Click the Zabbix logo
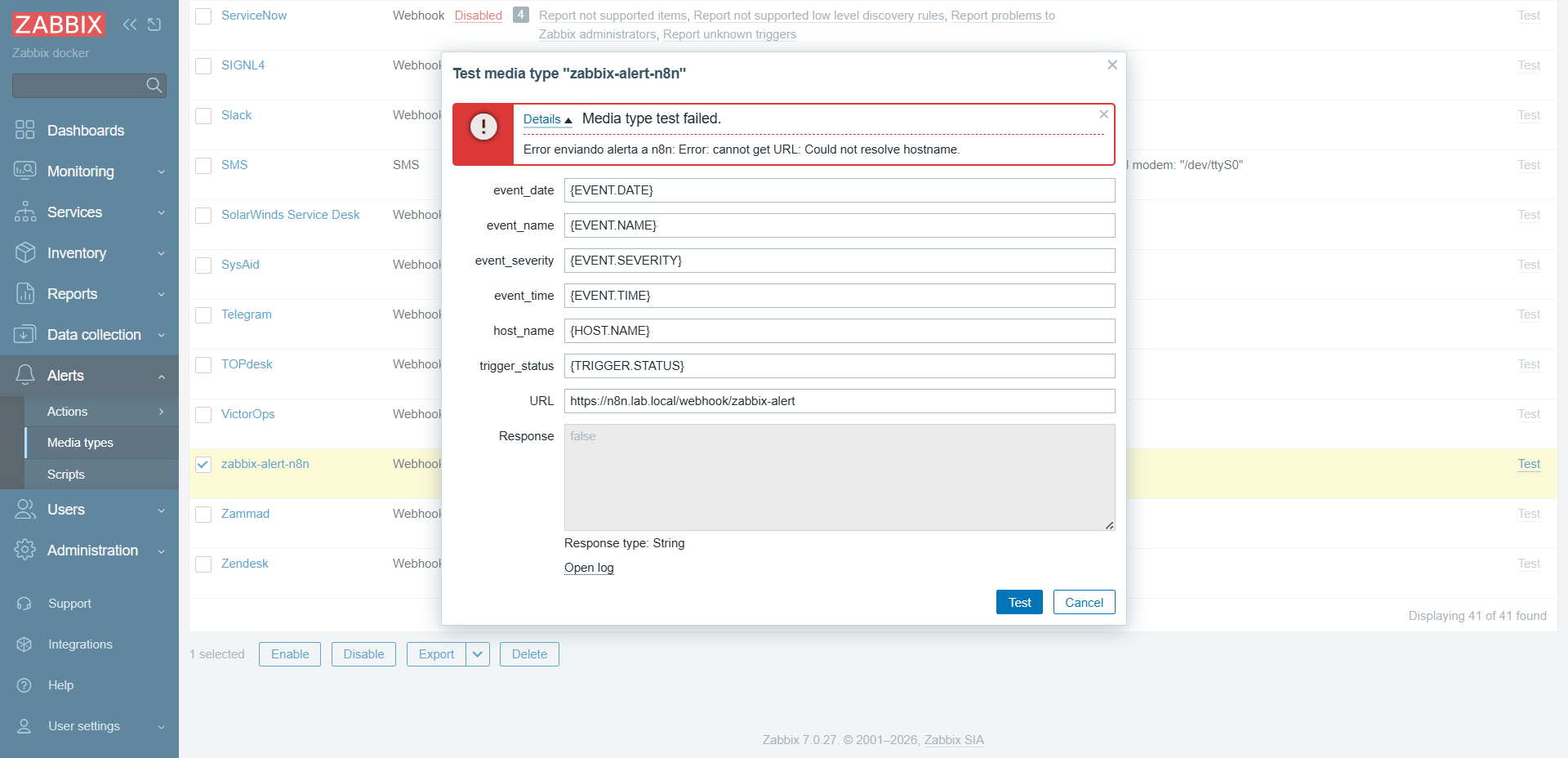1568x758 pixels. click(x=59, y=25)
